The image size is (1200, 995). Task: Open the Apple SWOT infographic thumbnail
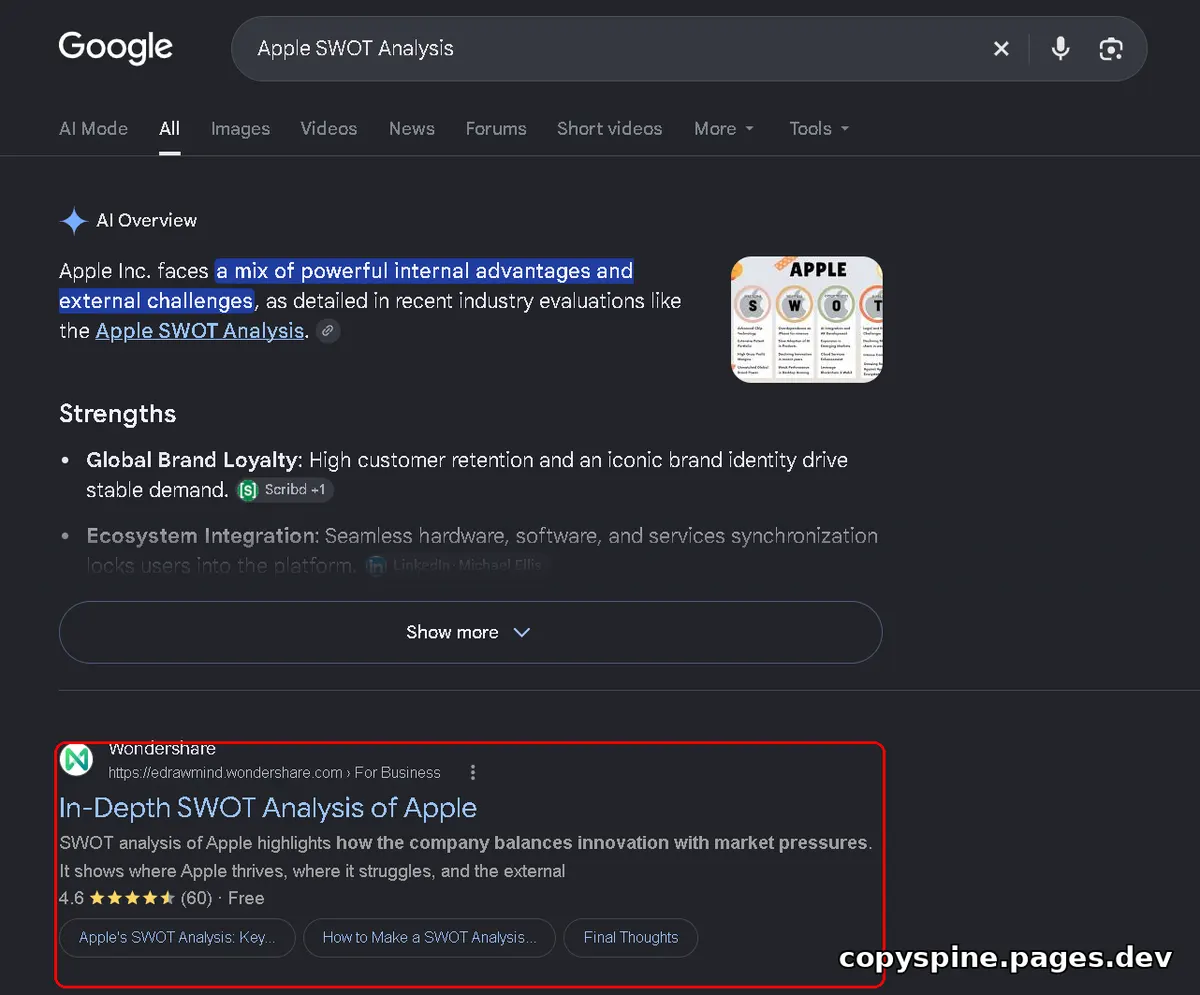click(807, 320)
